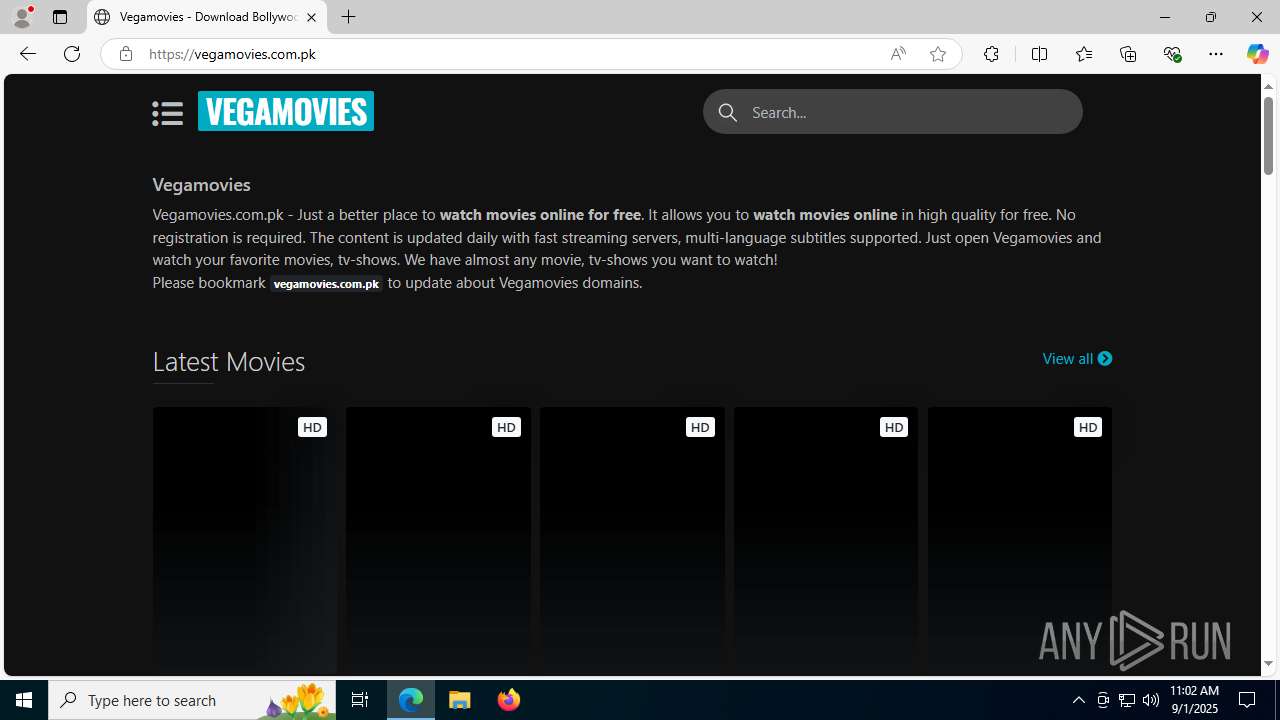Open the View all link

coord(1077,358)
